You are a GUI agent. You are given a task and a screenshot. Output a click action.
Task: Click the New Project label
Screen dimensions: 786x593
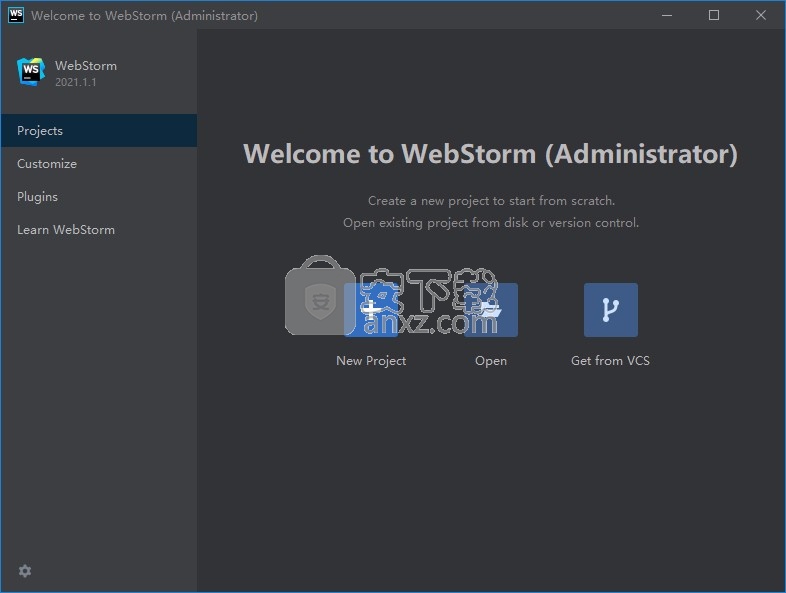(371, 361)
